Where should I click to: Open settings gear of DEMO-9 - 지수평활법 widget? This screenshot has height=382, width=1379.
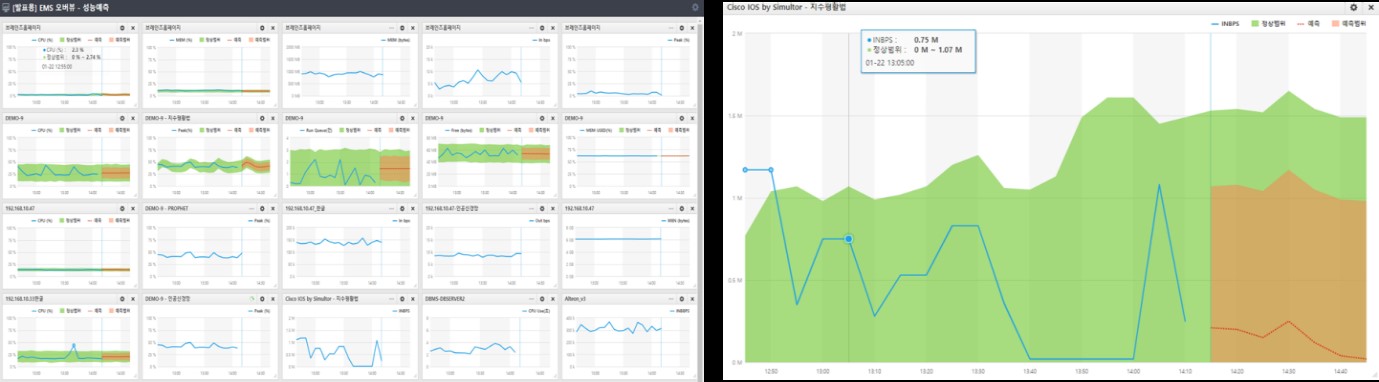[261, 118]
